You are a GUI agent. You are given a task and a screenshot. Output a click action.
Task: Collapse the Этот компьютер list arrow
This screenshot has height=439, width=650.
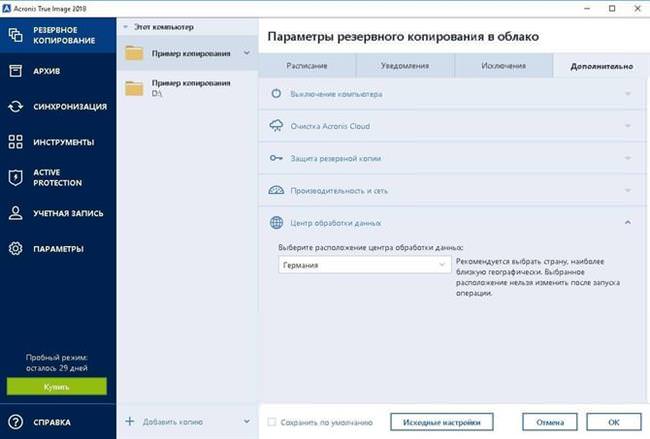click(126, 27)
